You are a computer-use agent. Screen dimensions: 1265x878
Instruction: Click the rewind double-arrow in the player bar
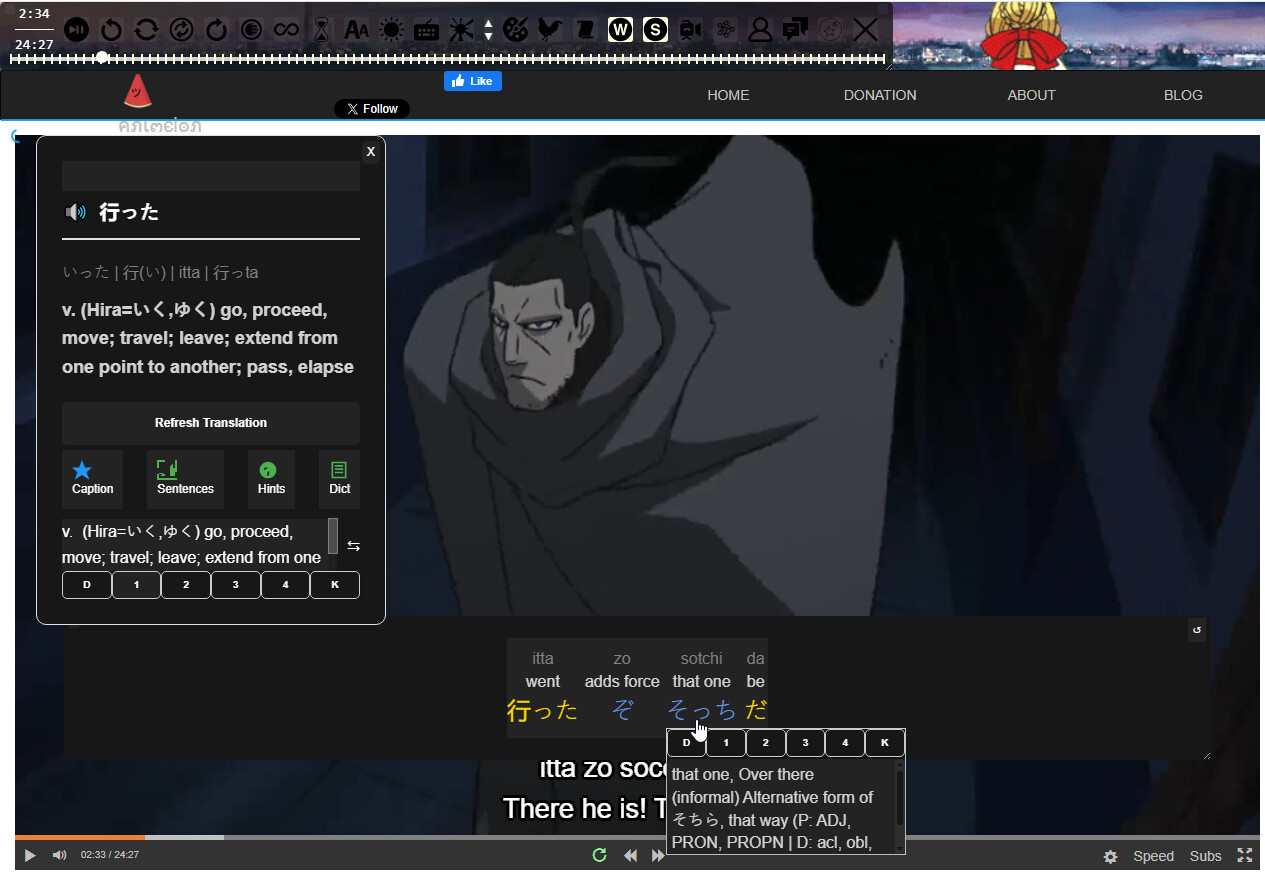point(631,855)
